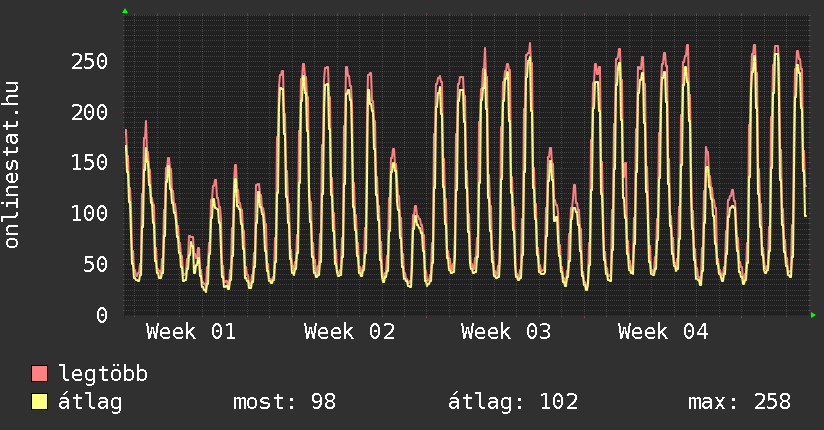Click the red legtöbb legend swatch
This screenshot has height=430, width=824.
pyautogui.click(x=40, y=374)
